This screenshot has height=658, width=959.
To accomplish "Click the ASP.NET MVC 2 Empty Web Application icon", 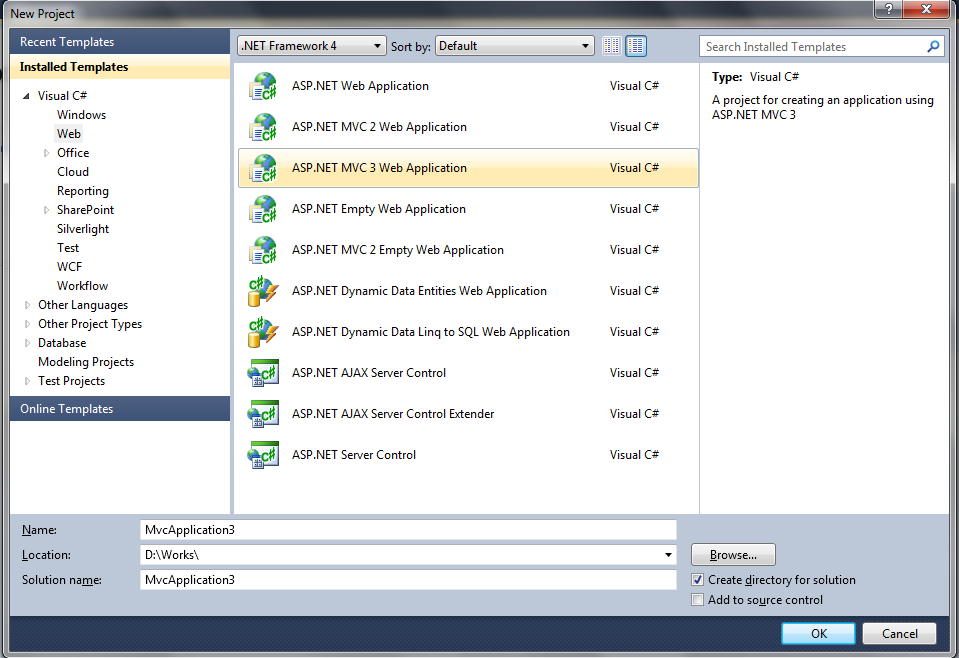I will point(263,250).
